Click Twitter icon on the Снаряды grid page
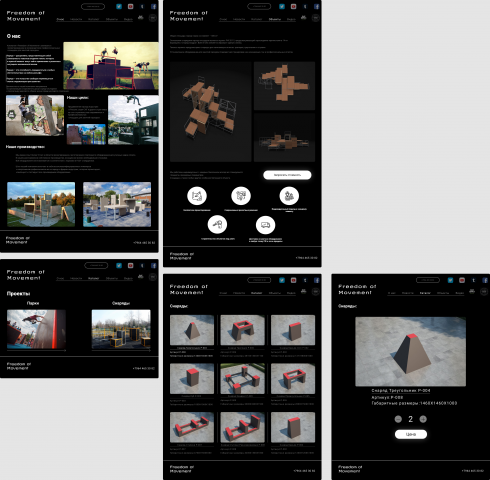490x480 pixels. coord(282,280)
